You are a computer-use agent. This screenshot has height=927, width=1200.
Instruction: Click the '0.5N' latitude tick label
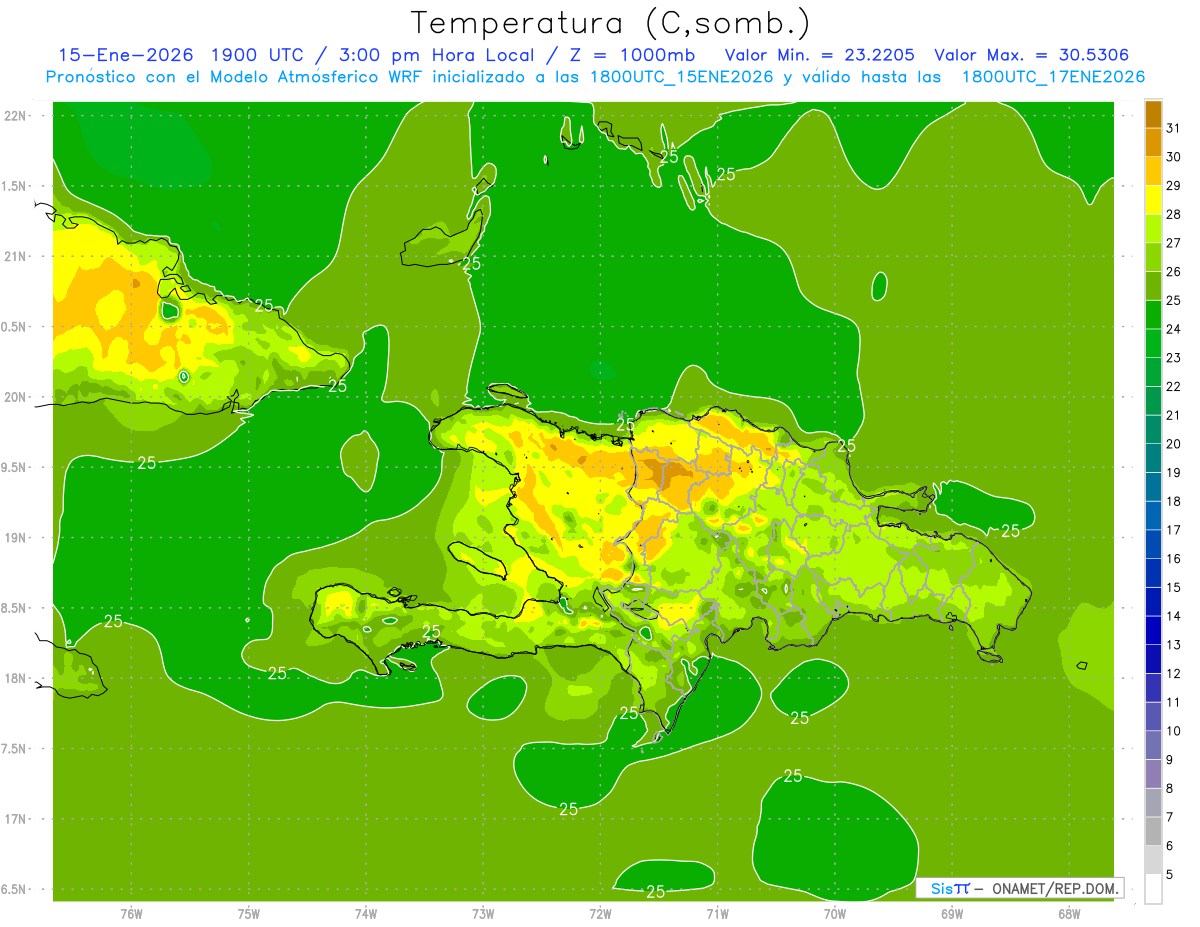pos(15,327)
